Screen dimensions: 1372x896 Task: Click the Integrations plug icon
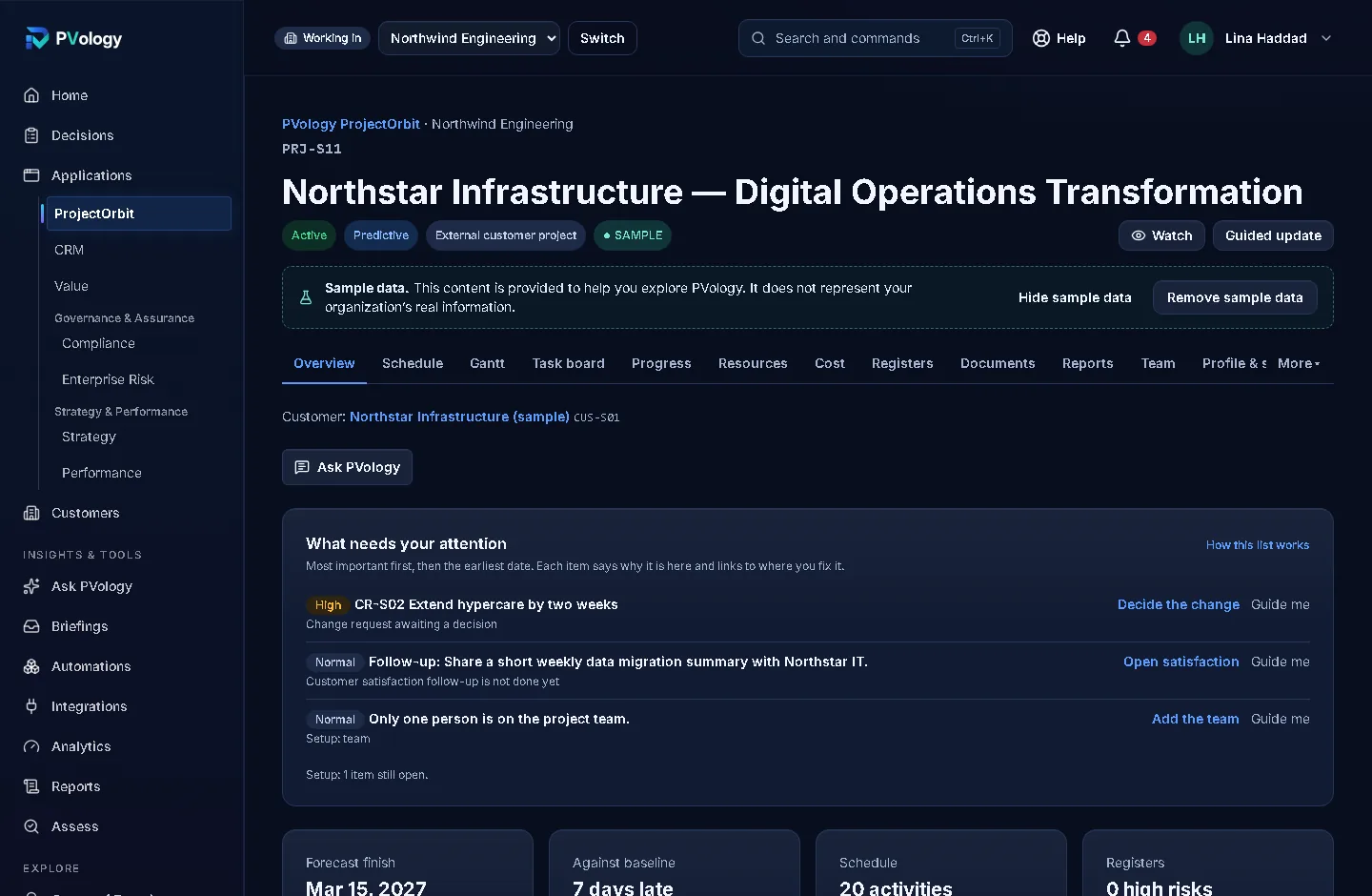coord(31,706)
